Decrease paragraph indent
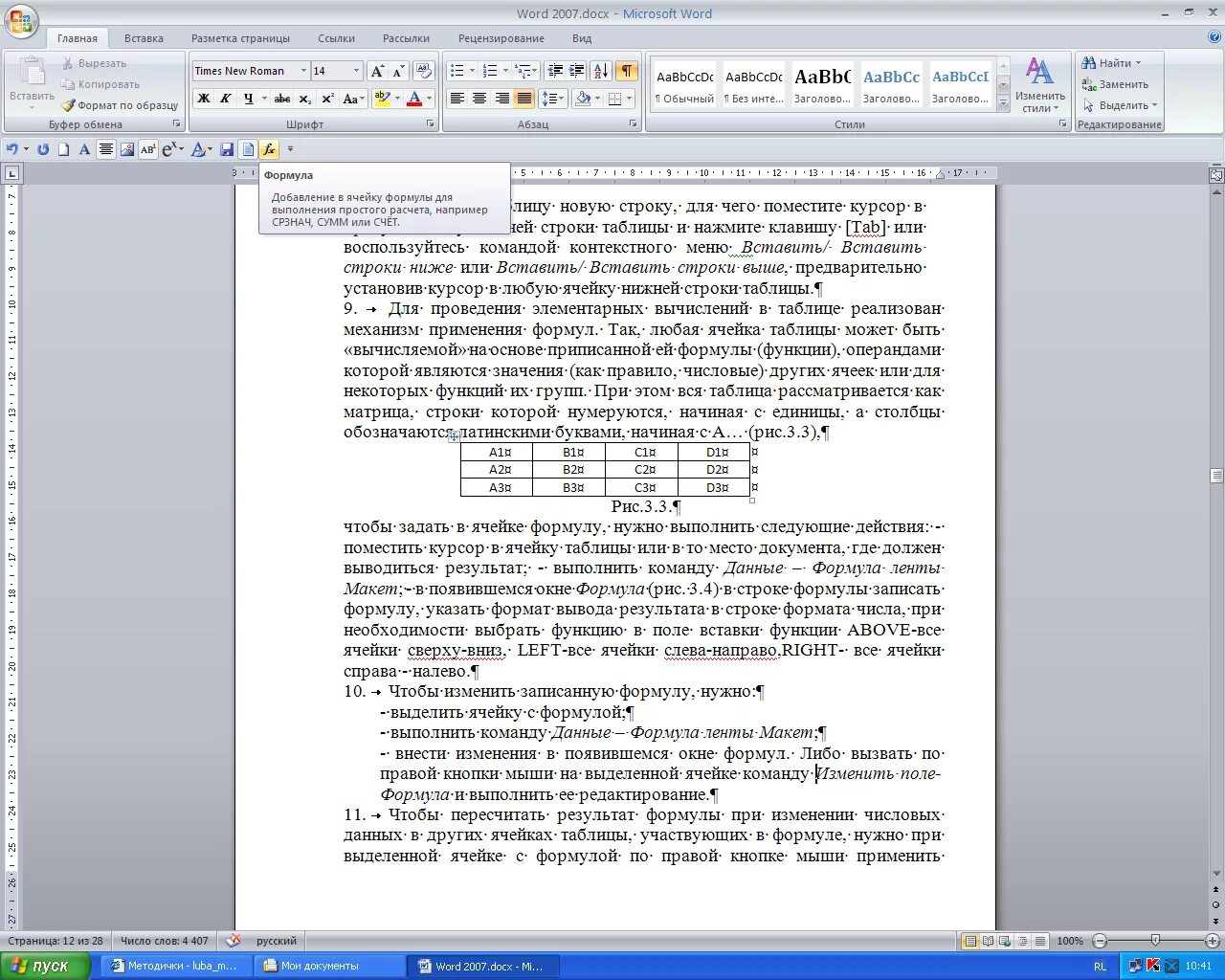 click(555, 71)
